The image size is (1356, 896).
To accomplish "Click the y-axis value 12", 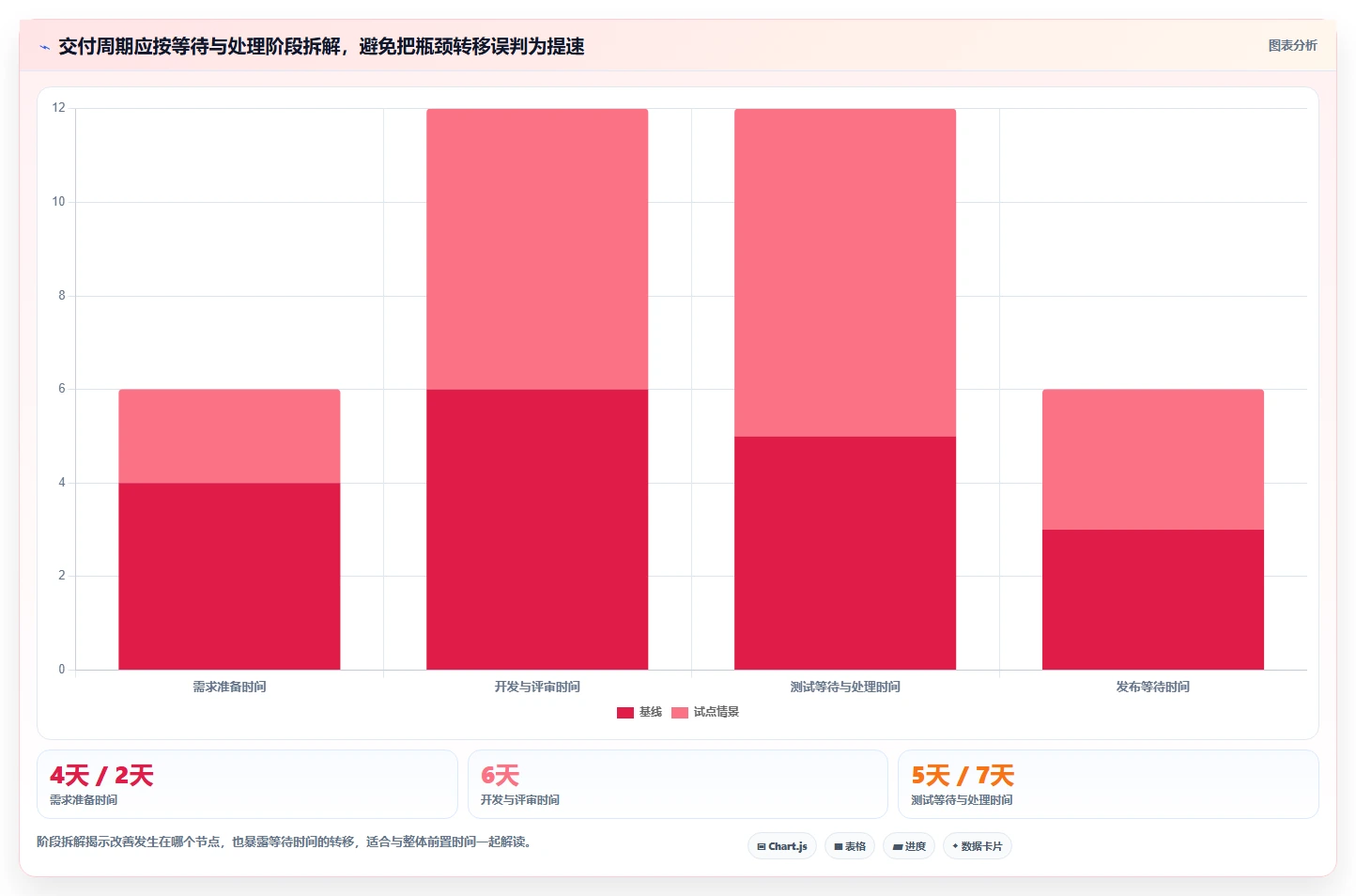I will 59,108.
